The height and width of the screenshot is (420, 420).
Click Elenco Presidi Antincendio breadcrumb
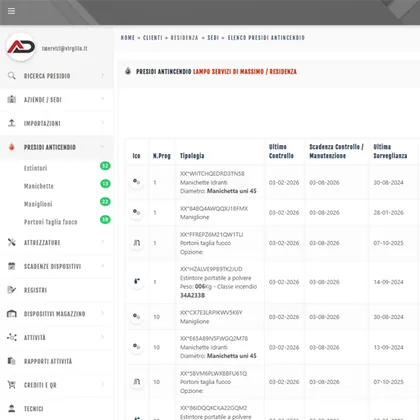point(266,38)
